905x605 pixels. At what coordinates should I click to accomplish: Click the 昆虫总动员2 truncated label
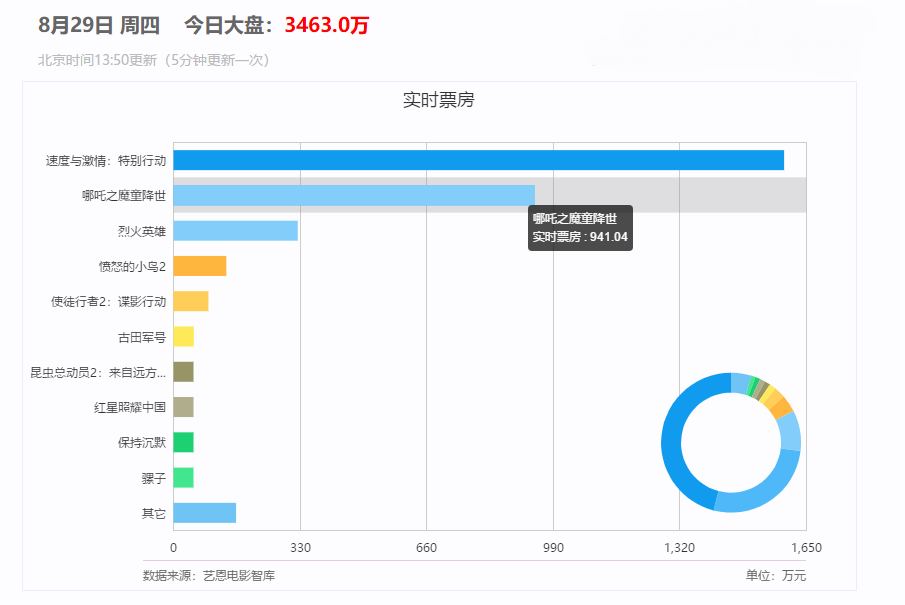click(95, 371)
